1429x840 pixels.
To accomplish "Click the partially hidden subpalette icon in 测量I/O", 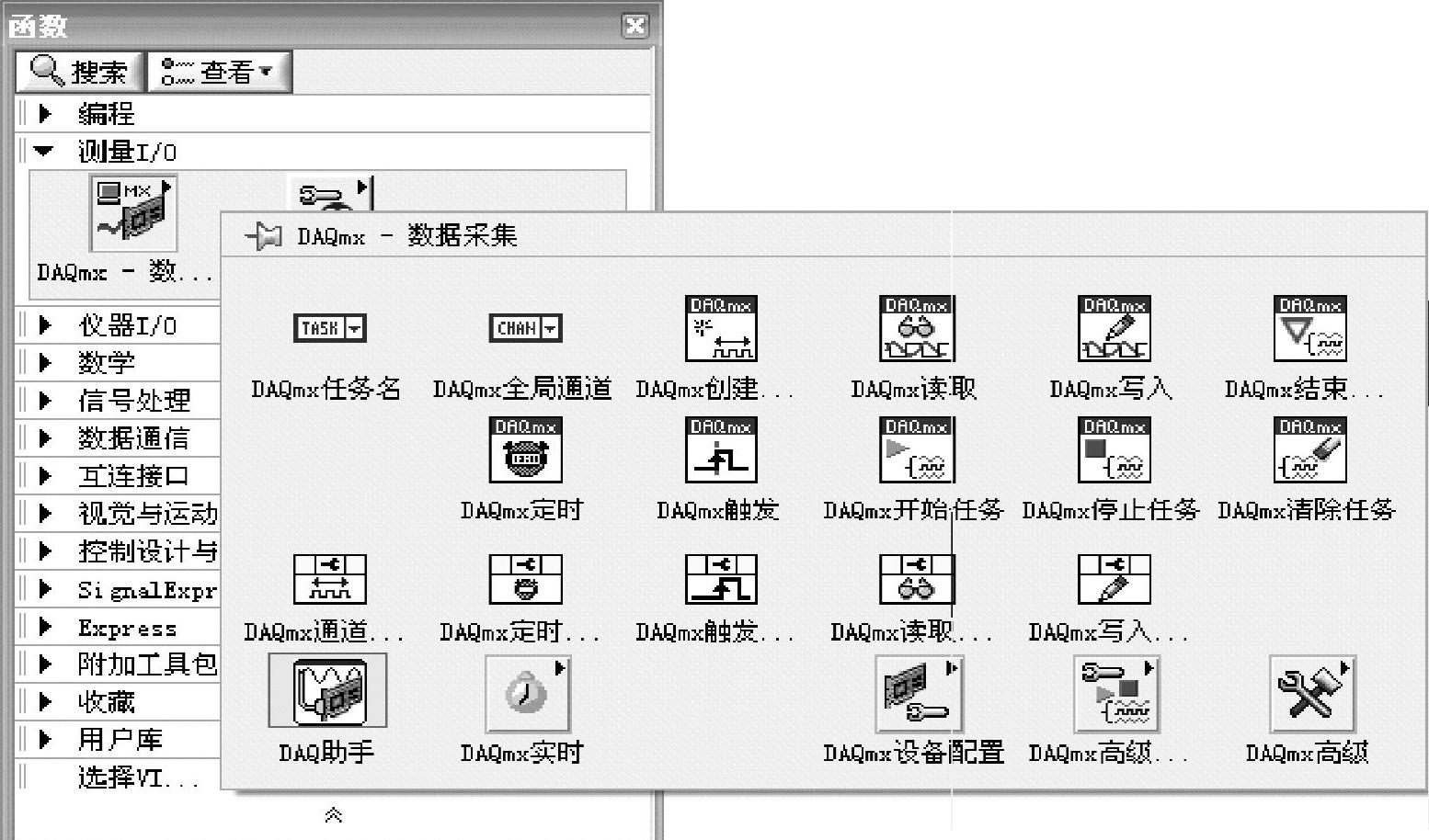I will [x=330, y=194].
